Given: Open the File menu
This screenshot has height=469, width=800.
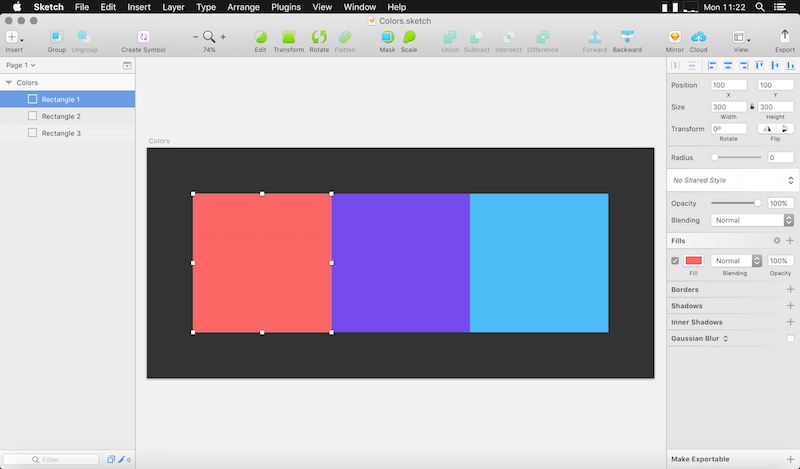Looking at the screenshot, I should pos(82,7).
